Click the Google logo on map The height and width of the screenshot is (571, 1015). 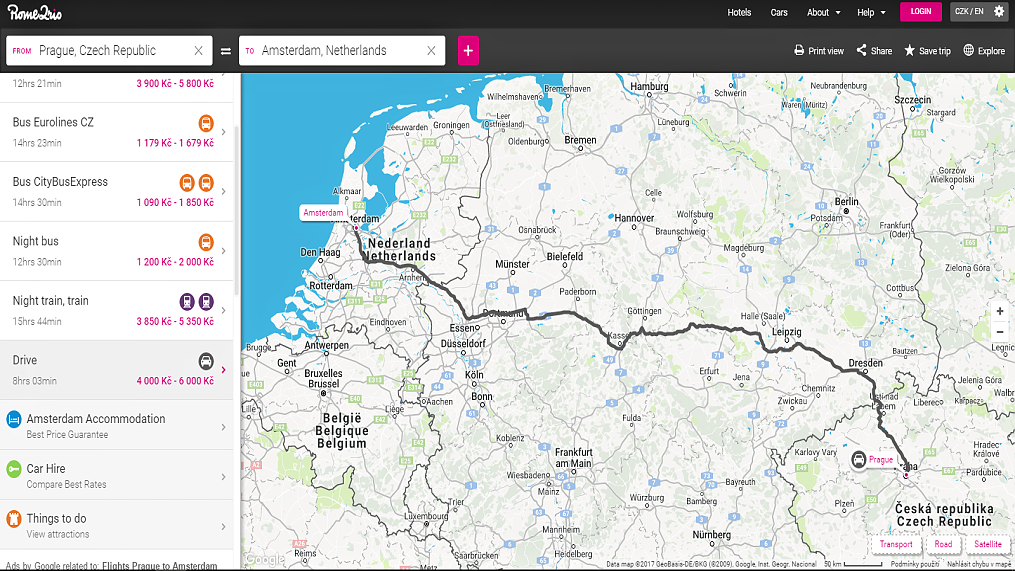pyautogui.click(x=265, y=559)
